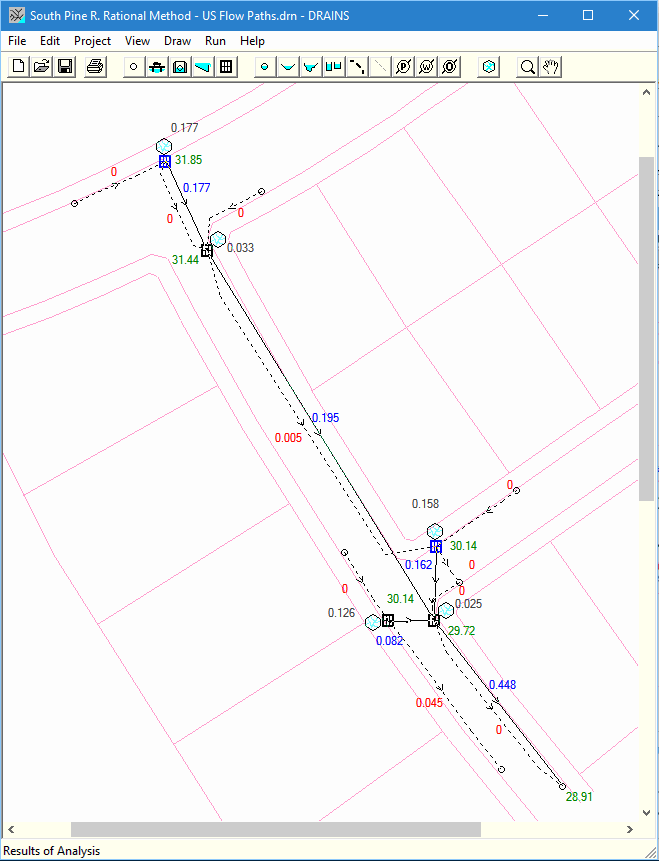Click the Results of Analysis status text
The height and width of the screenshot is (861, 659).
52,851
